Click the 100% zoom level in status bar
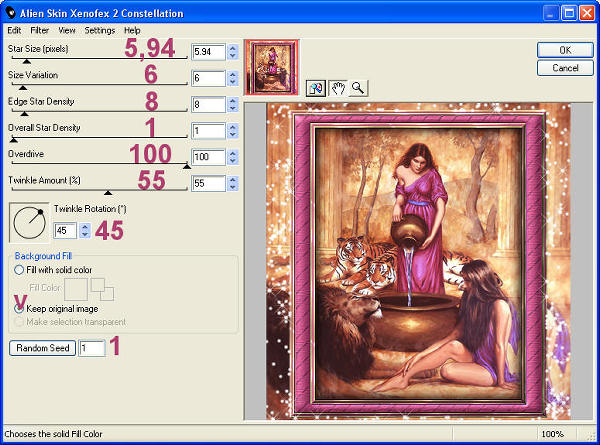 tap(552, 434)
